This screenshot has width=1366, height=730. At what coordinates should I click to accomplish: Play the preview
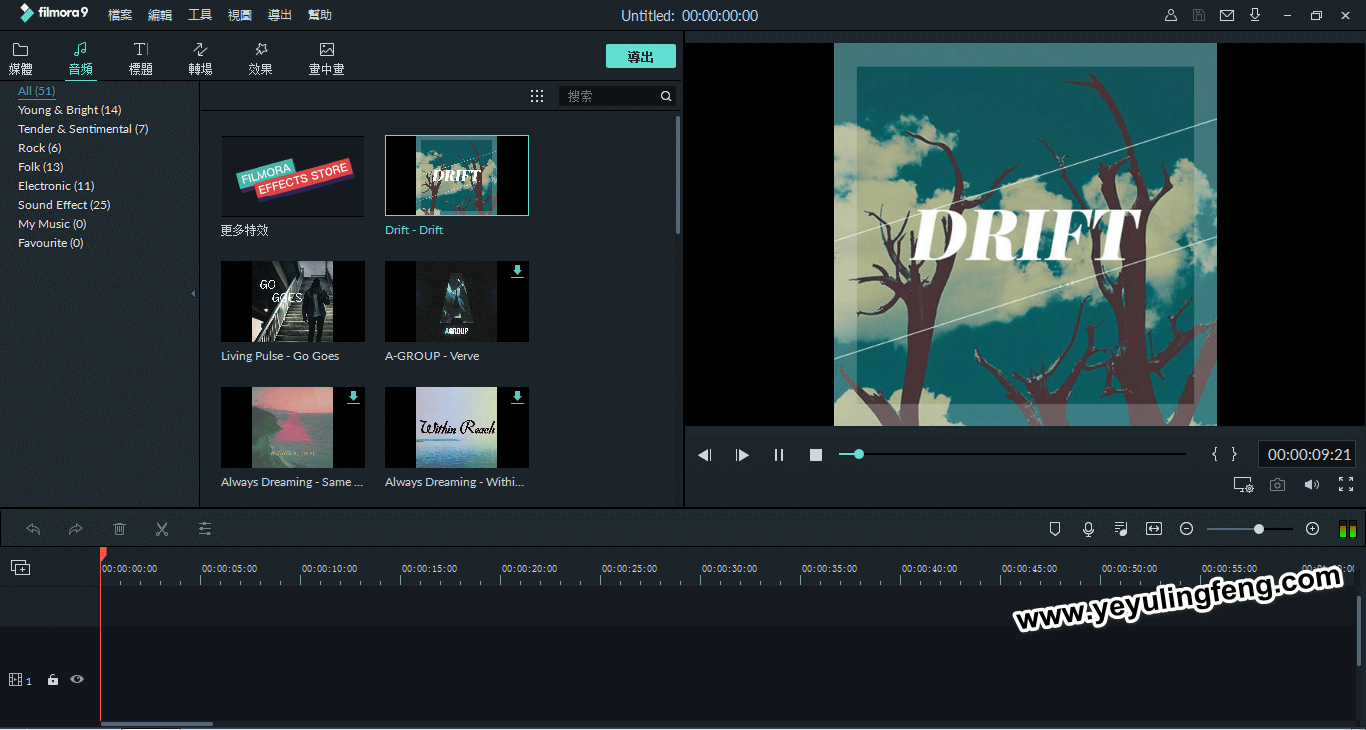click(x=742, y=455)
